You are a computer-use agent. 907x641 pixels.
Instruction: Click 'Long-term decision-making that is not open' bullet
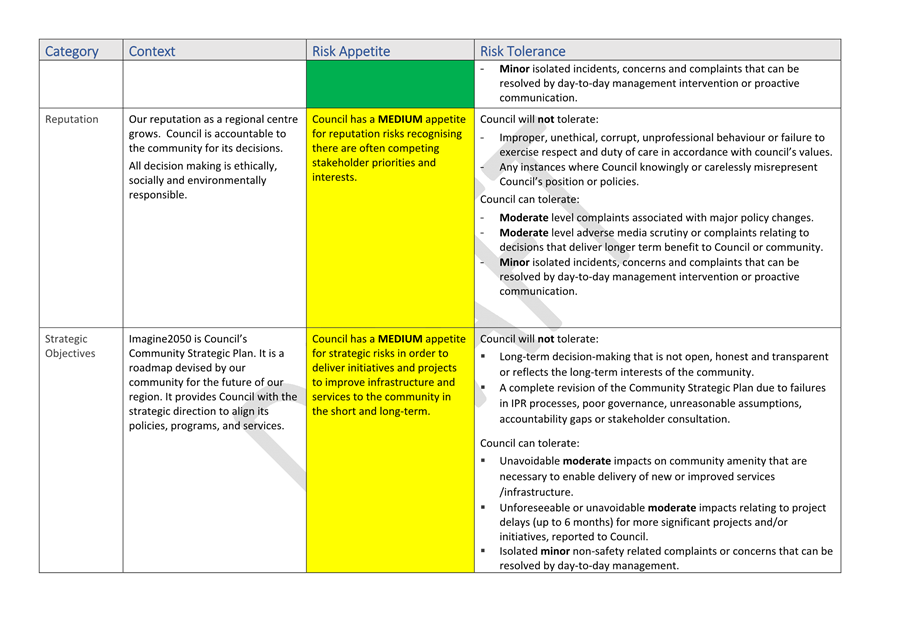663,364
